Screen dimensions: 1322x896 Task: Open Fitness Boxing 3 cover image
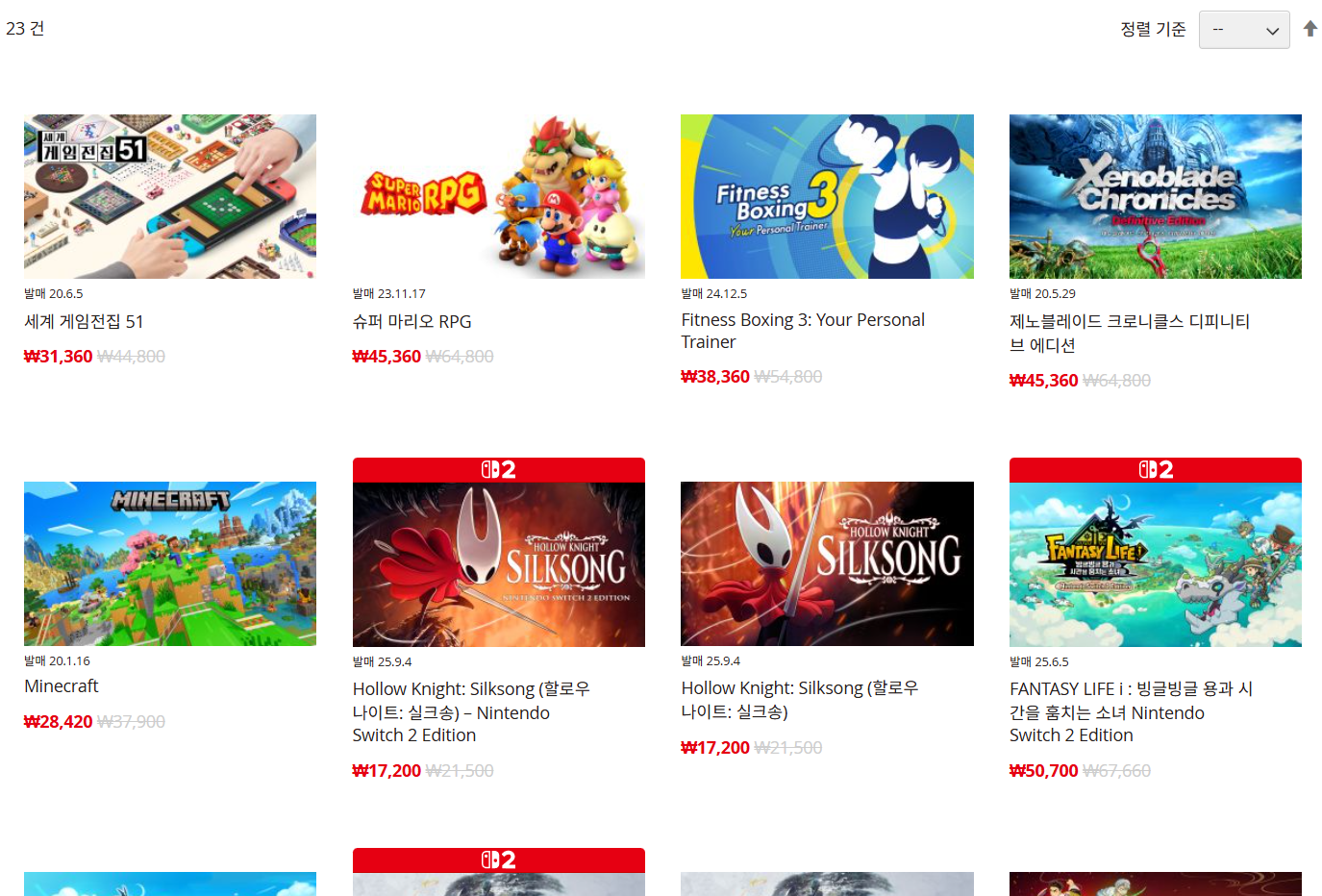827,196
